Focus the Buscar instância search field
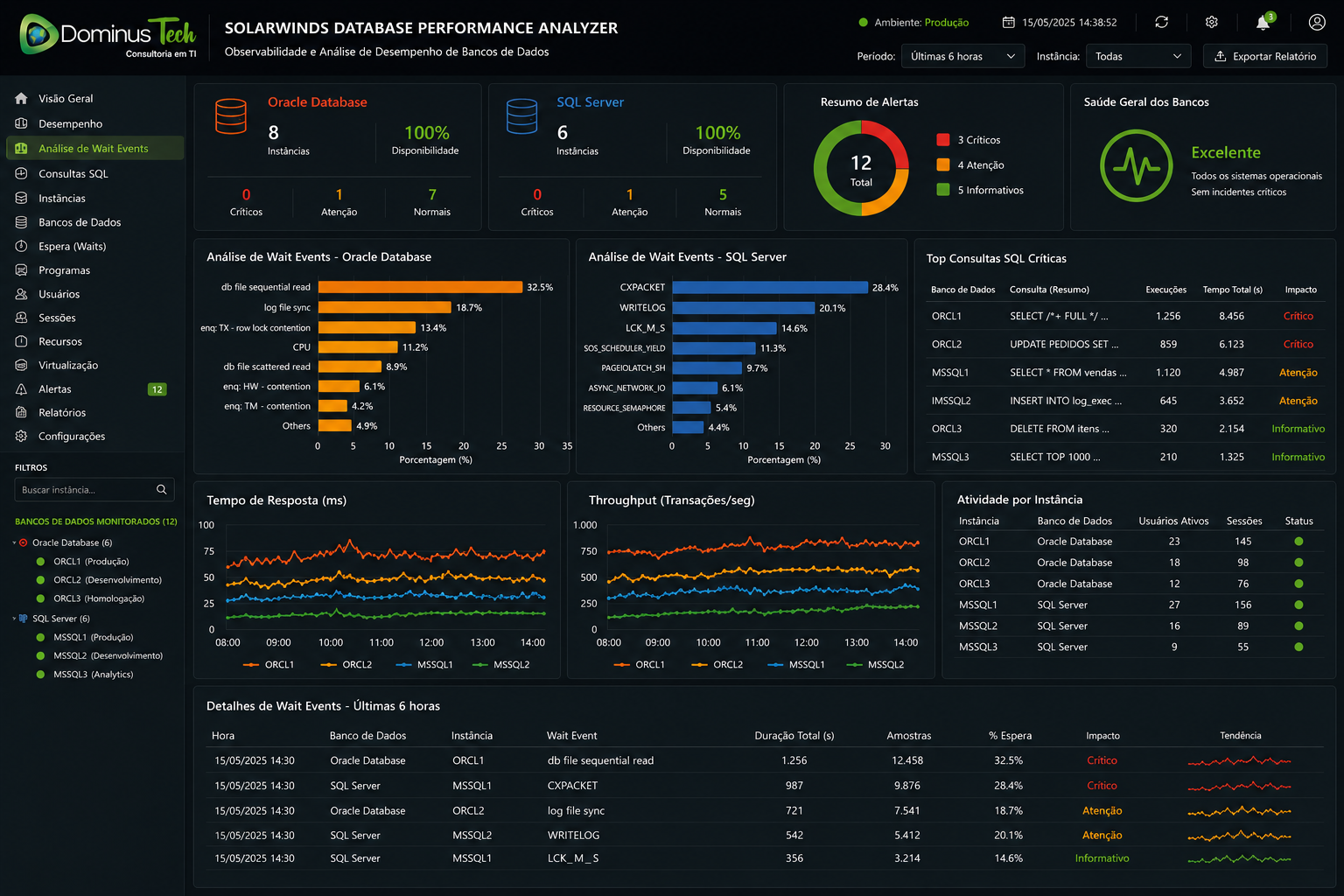The width and height of the screenshot is (1344, 896). click(94, 489)
